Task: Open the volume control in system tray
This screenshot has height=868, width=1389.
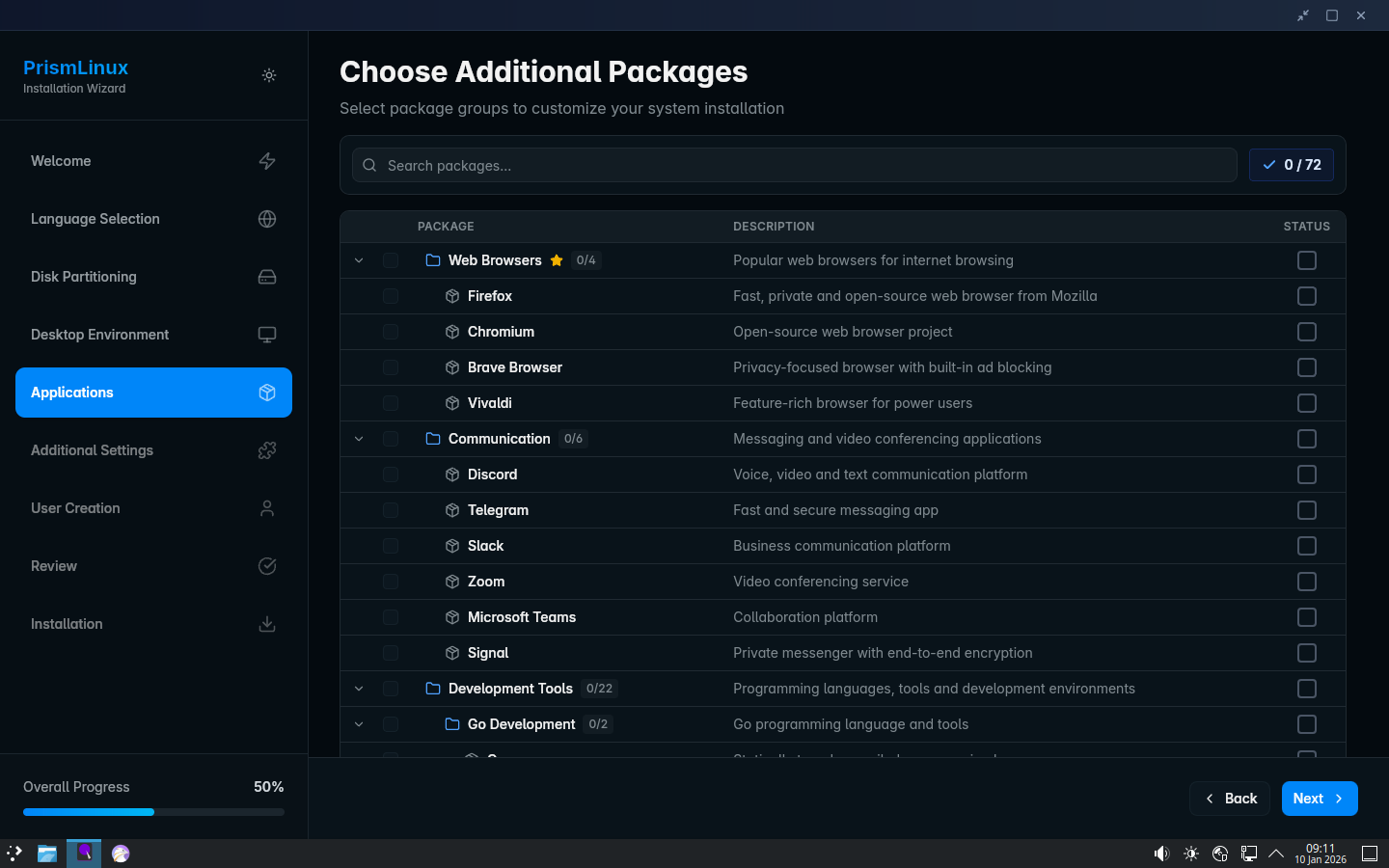Action: (1161, 854)
